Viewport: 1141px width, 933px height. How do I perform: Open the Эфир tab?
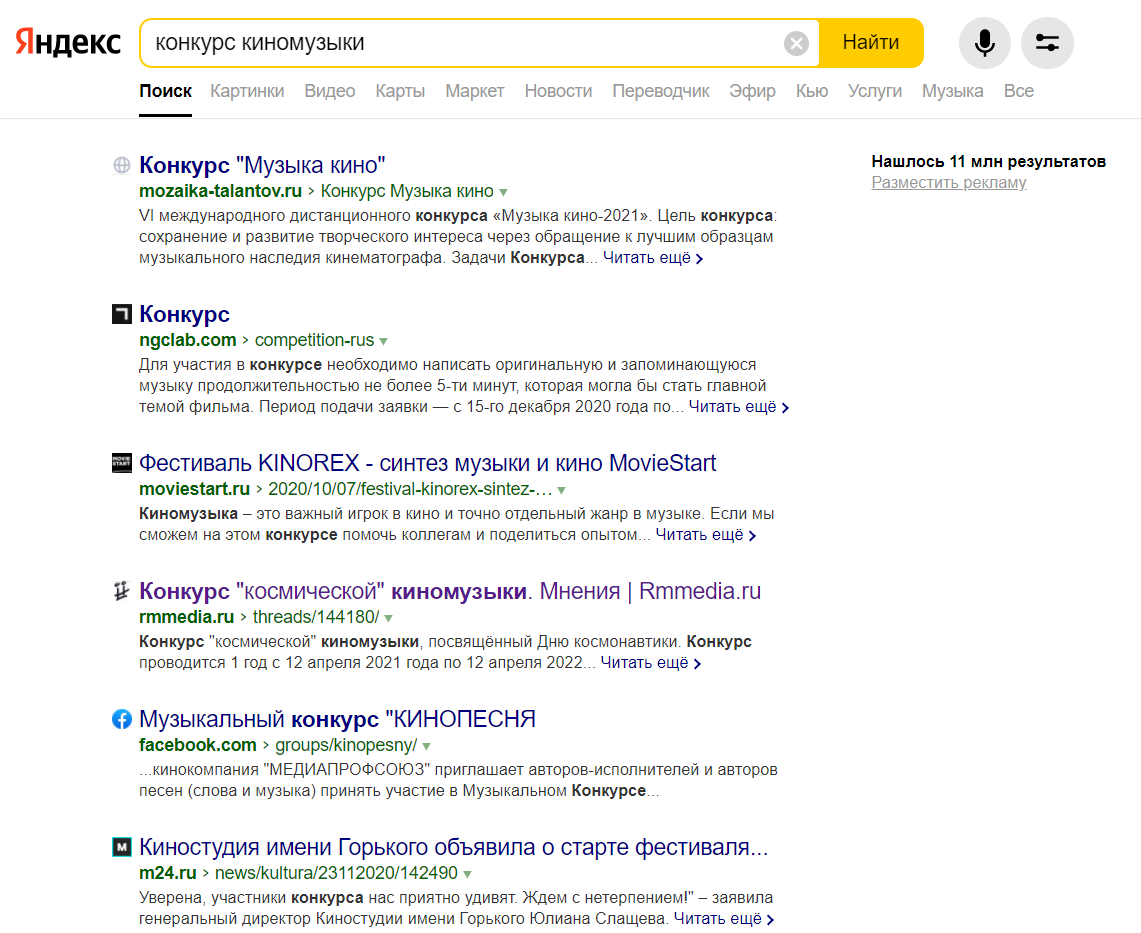coord(752,91)
